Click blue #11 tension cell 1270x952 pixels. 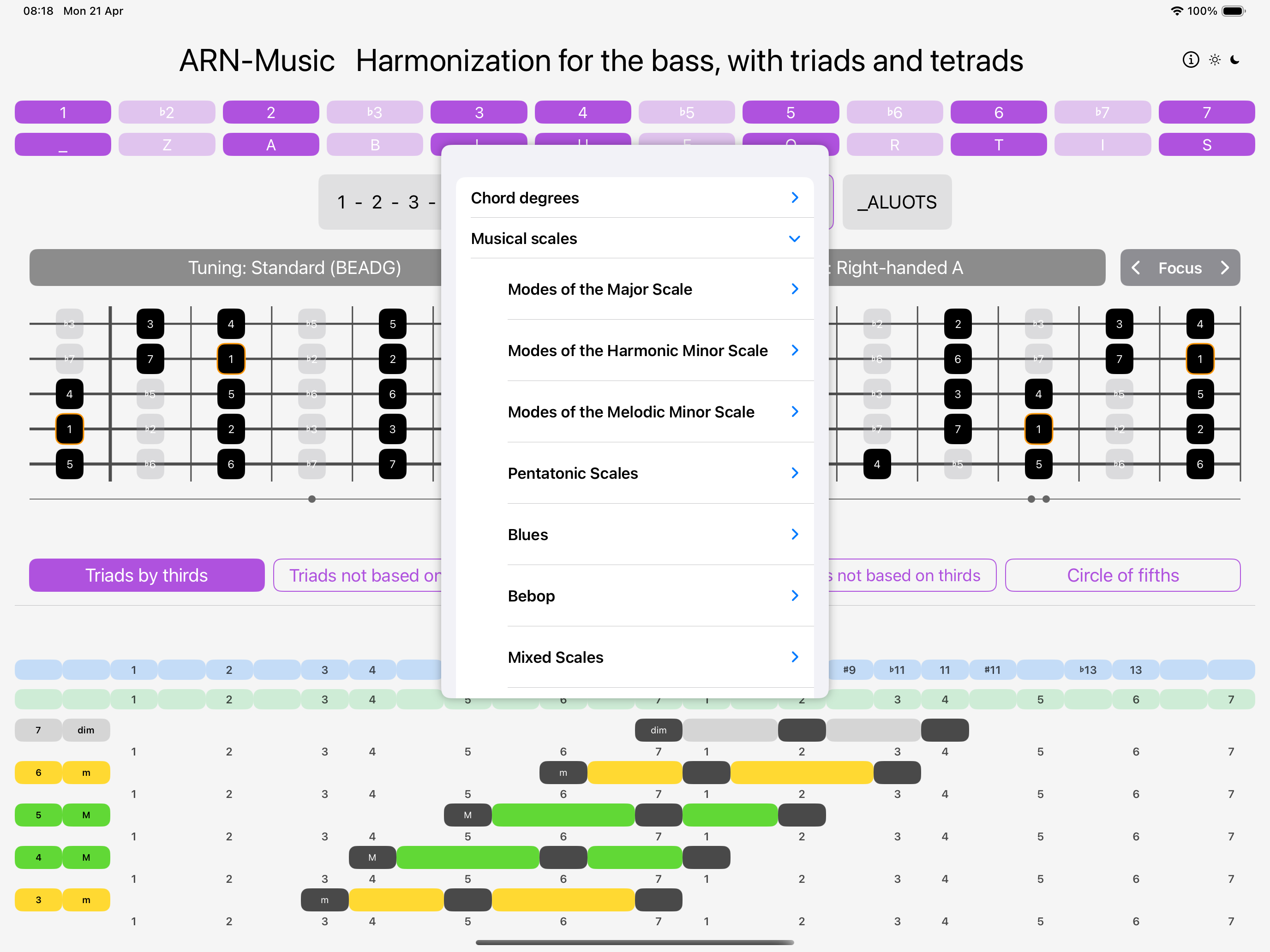click(992, 670)
